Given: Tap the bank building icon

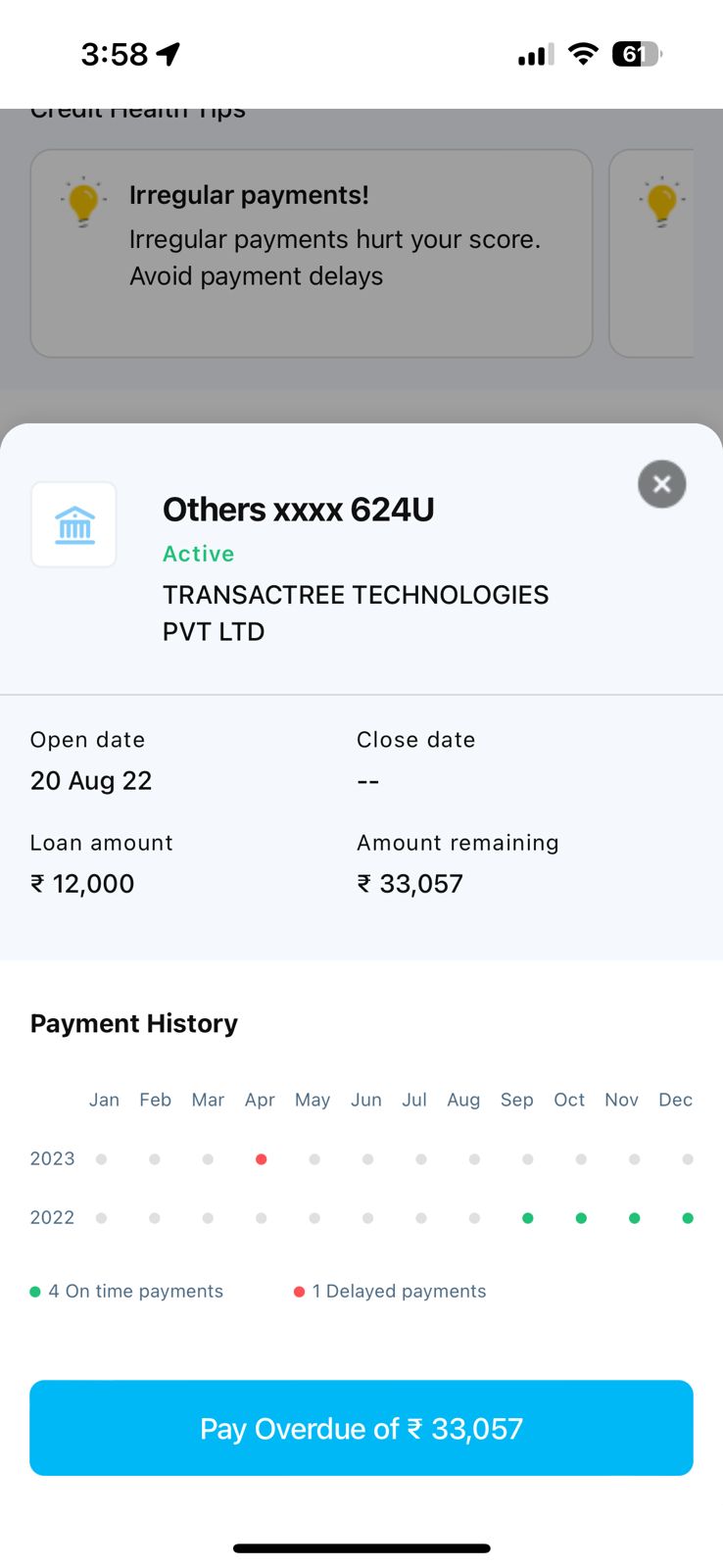Looking at the screenshot, I should coord(74,525).
